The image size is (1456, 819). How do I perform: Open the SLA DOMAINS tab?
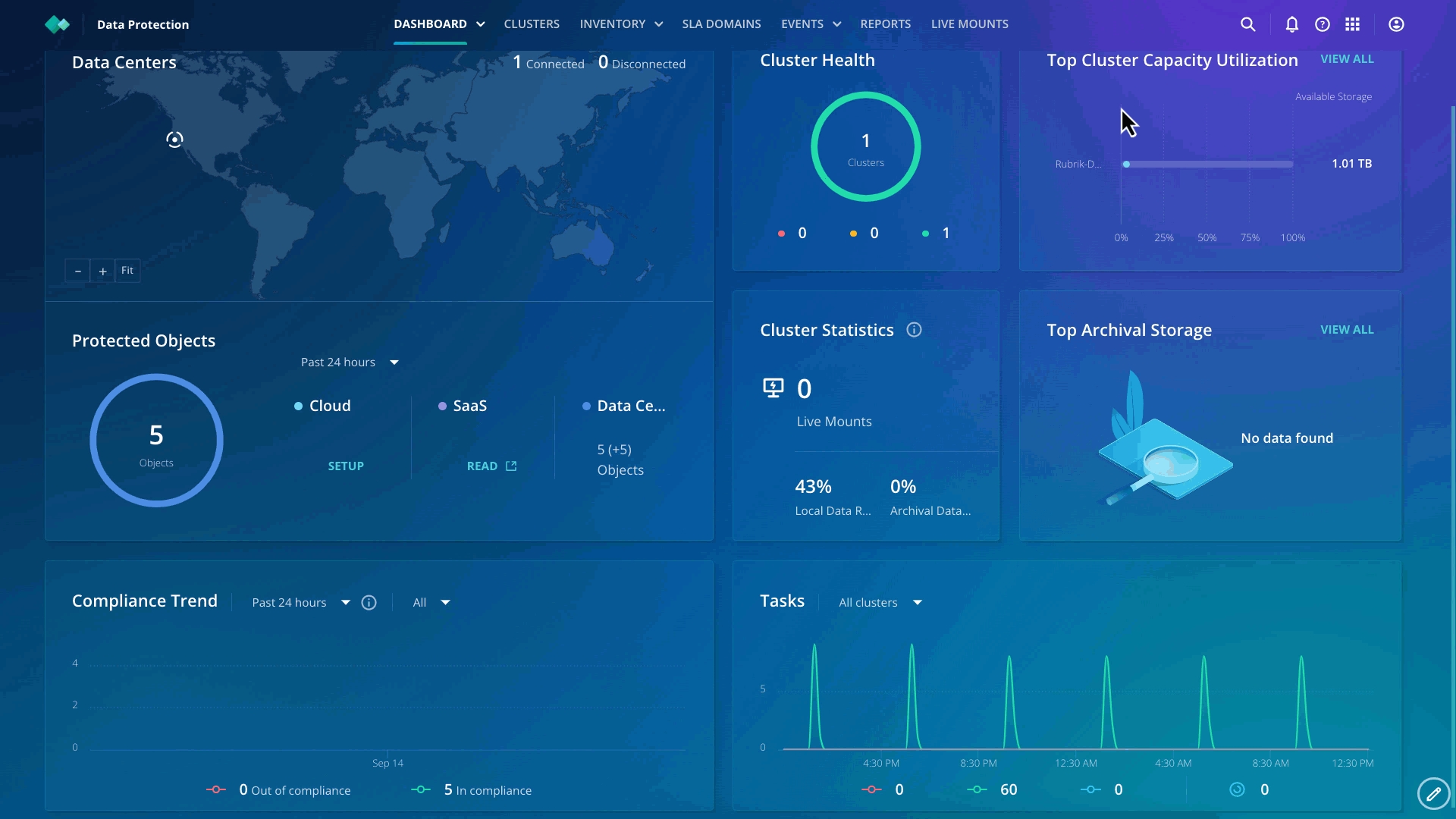[721, 24]
